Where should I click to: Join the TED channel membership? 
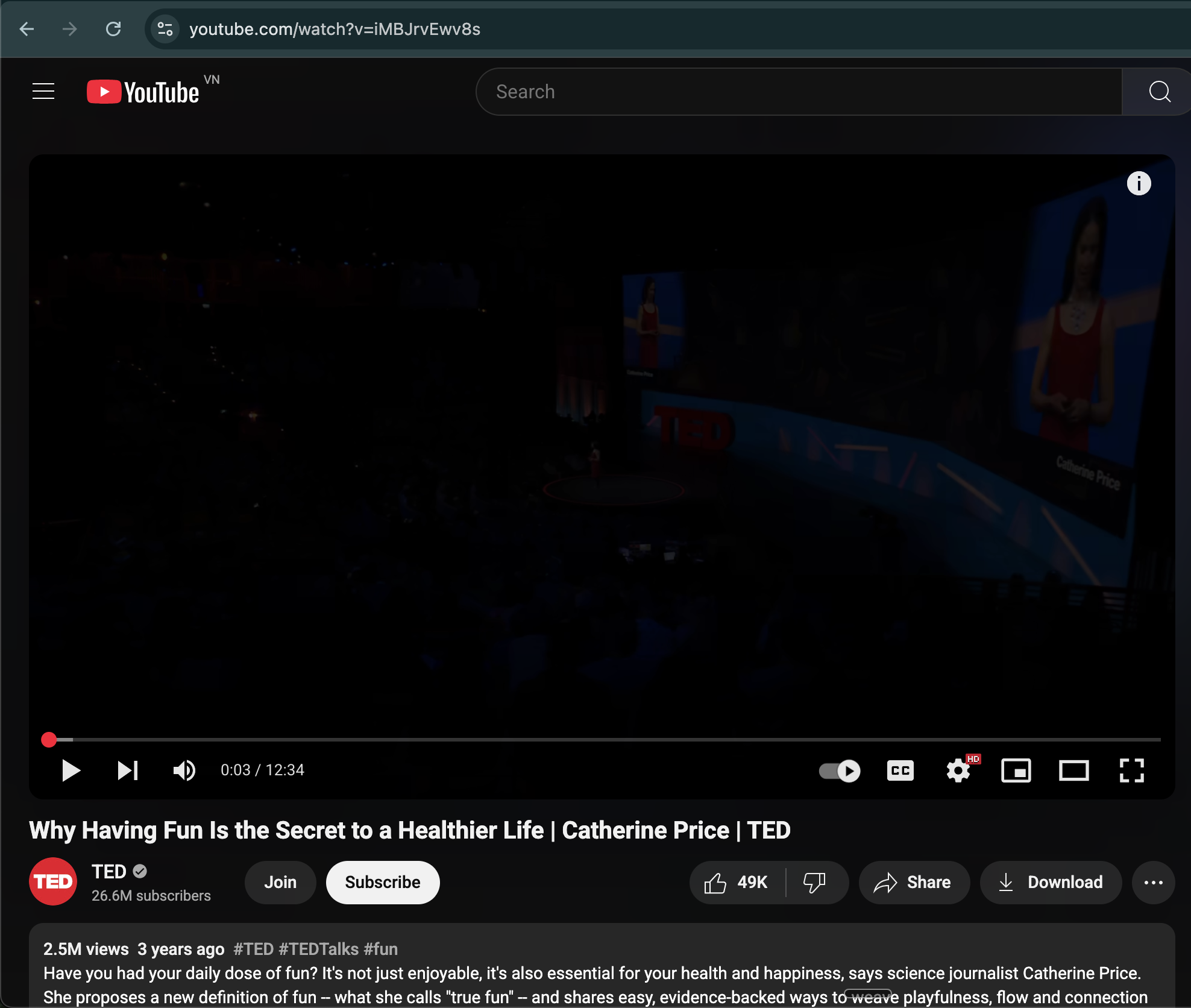280,882
